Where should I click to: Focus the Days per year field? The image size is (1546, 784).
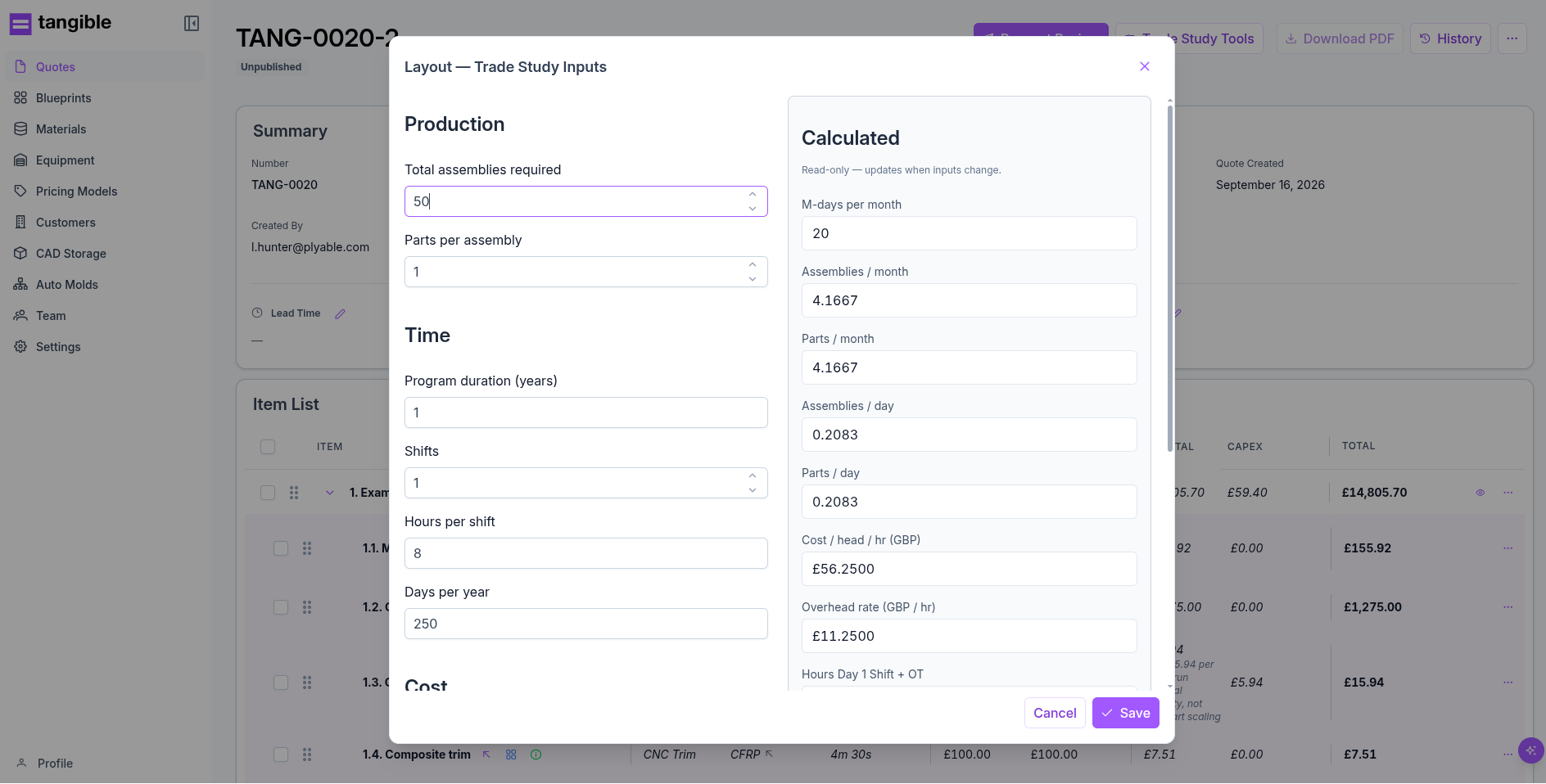(x=586, y=624)
